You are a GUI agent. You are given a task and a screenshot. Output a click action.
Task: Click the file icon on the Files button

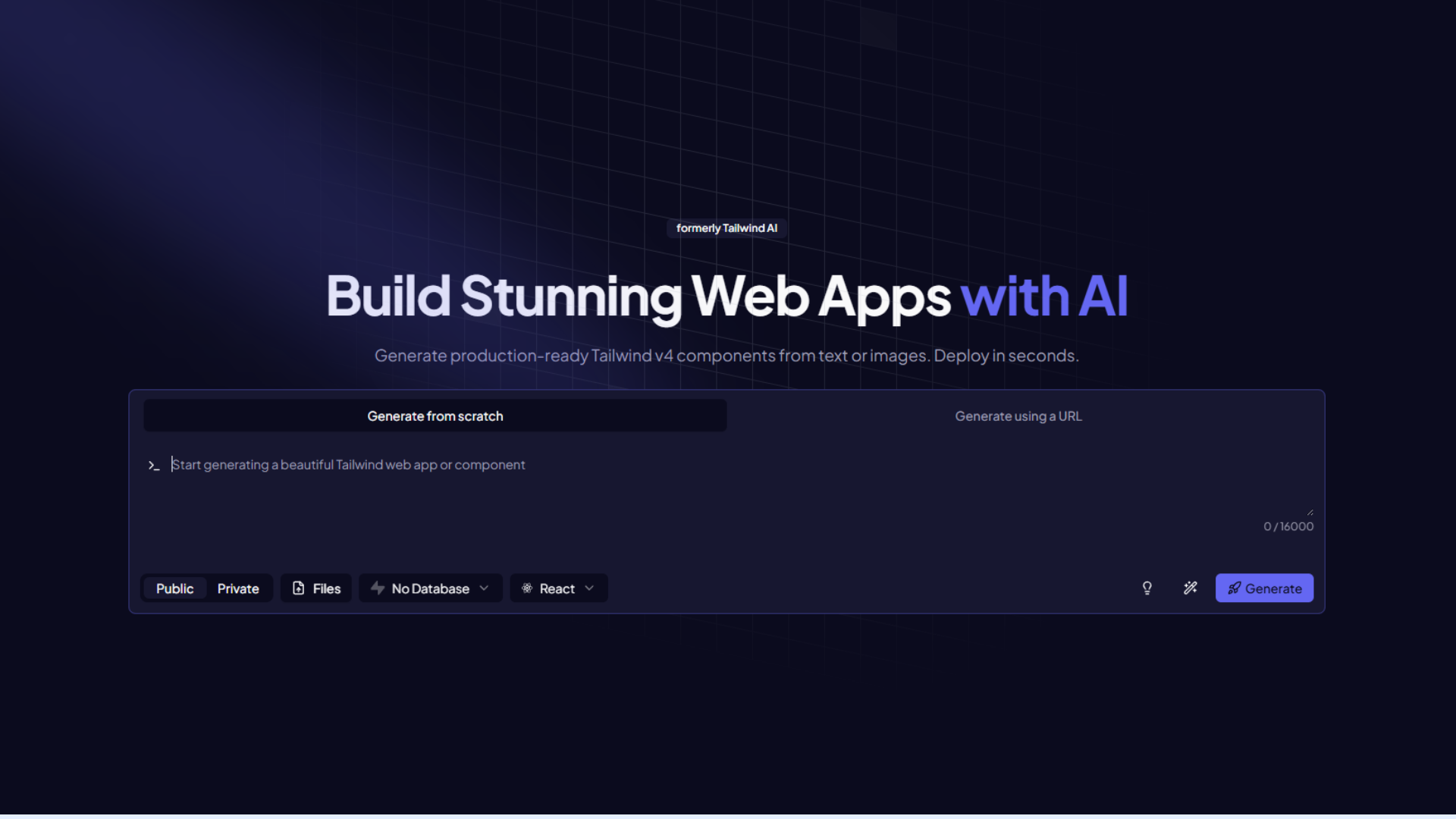(x=299, y=588)
